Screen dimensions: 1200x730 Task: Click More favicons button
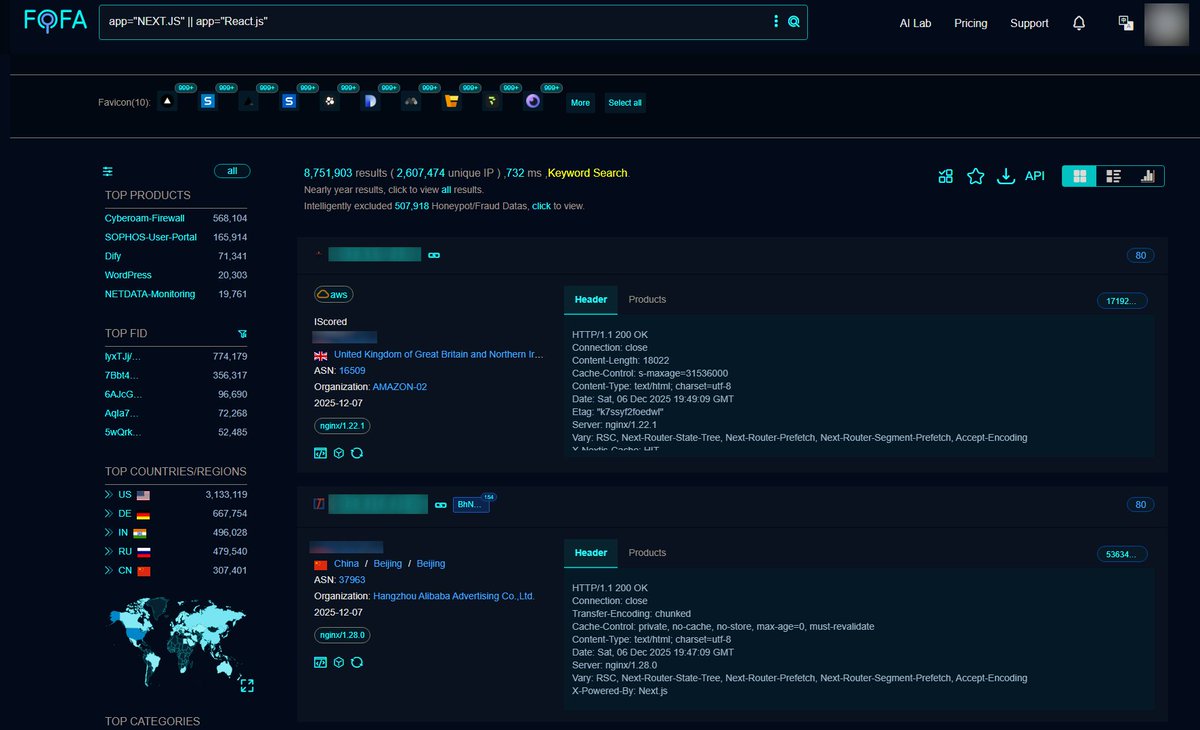pyautogui.click(x=580, y=103)
